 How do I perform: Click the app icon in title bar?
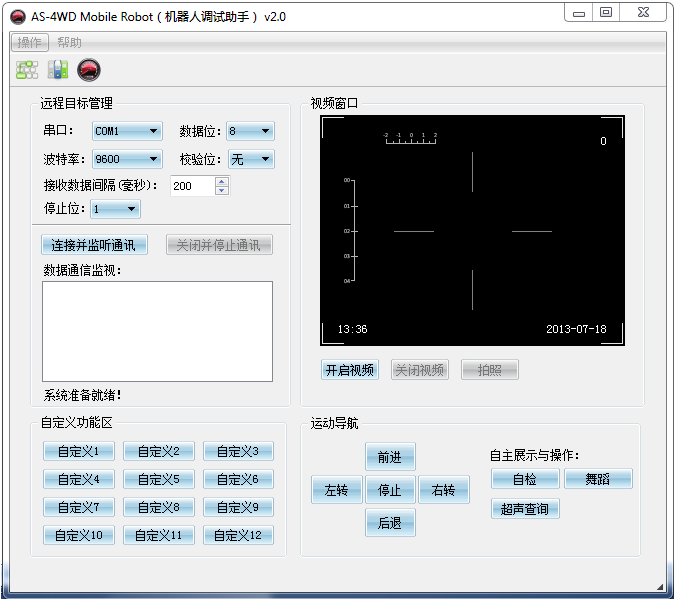point(17,16)
